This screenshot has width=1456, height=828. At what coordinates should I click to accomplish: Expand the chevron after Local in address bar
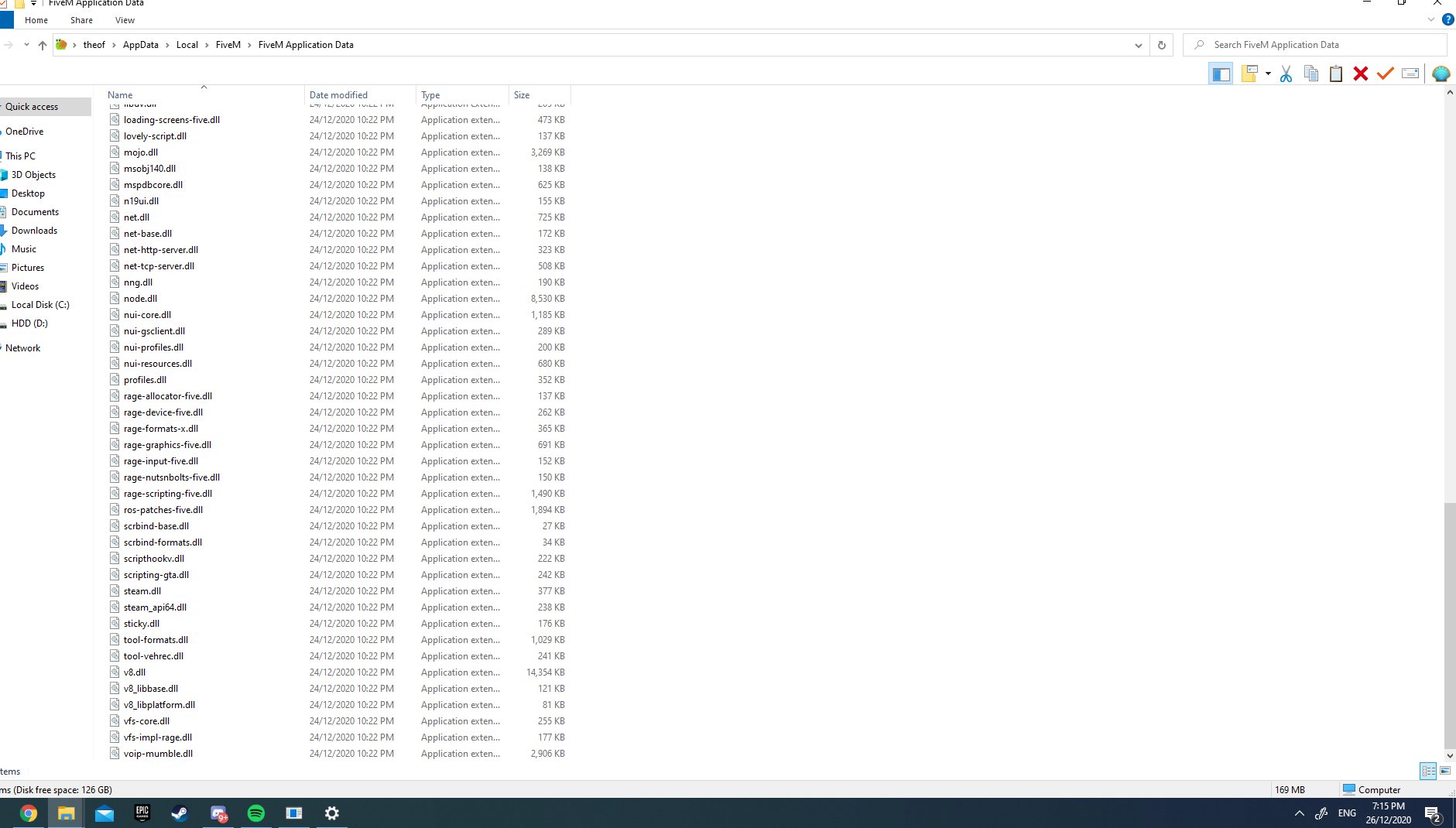tap(207, 45)
